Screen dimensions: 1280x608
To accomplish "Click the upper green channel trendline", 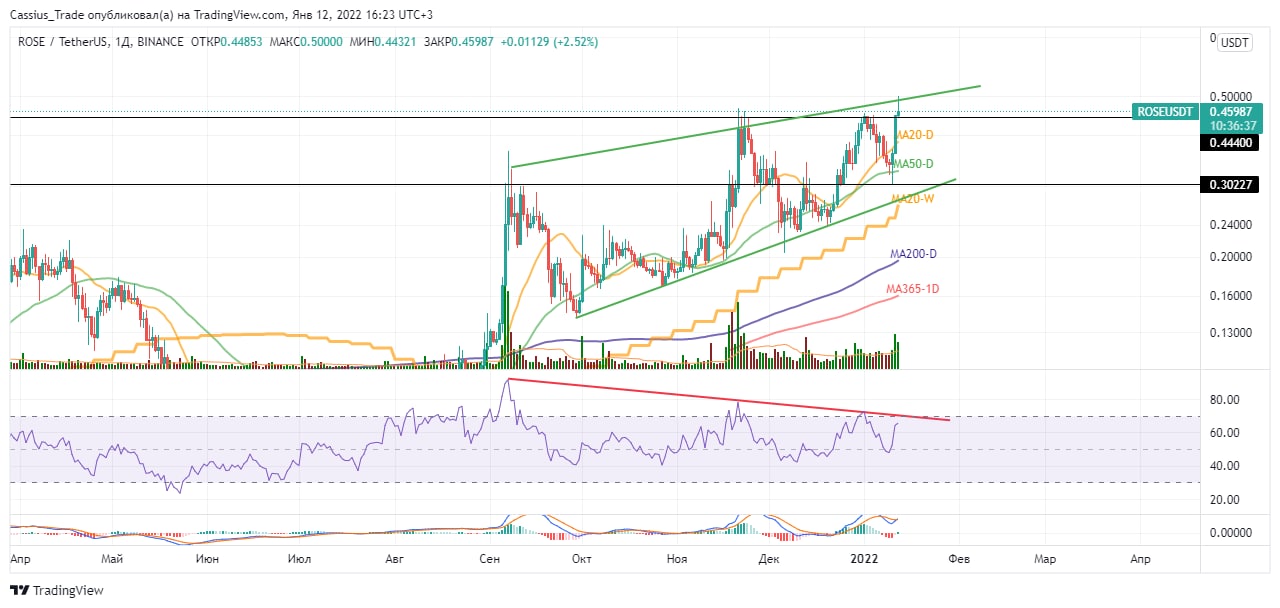I will tap(745, 127).
